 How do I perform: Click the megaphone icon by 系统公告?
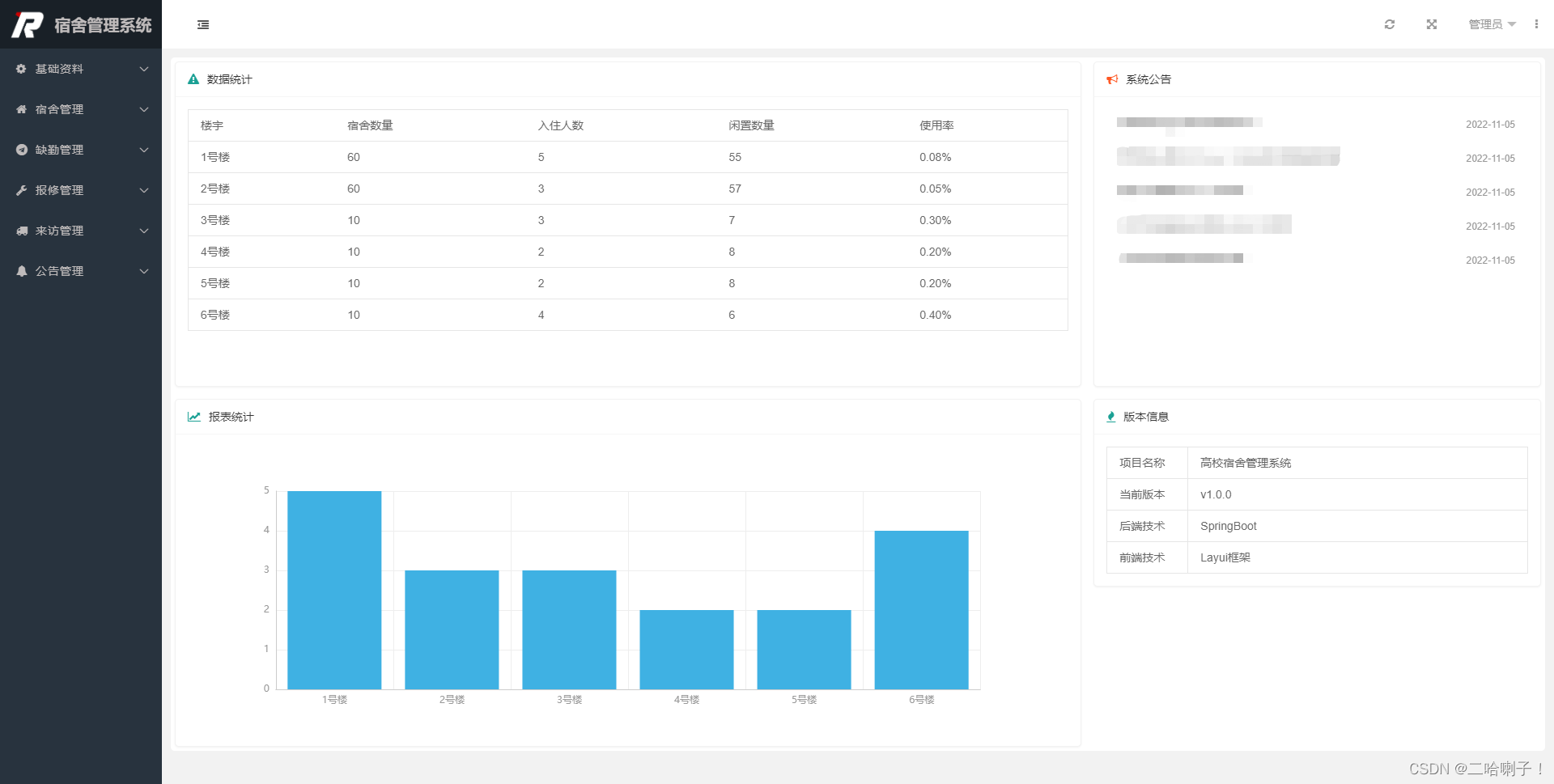pos(1112,79)
